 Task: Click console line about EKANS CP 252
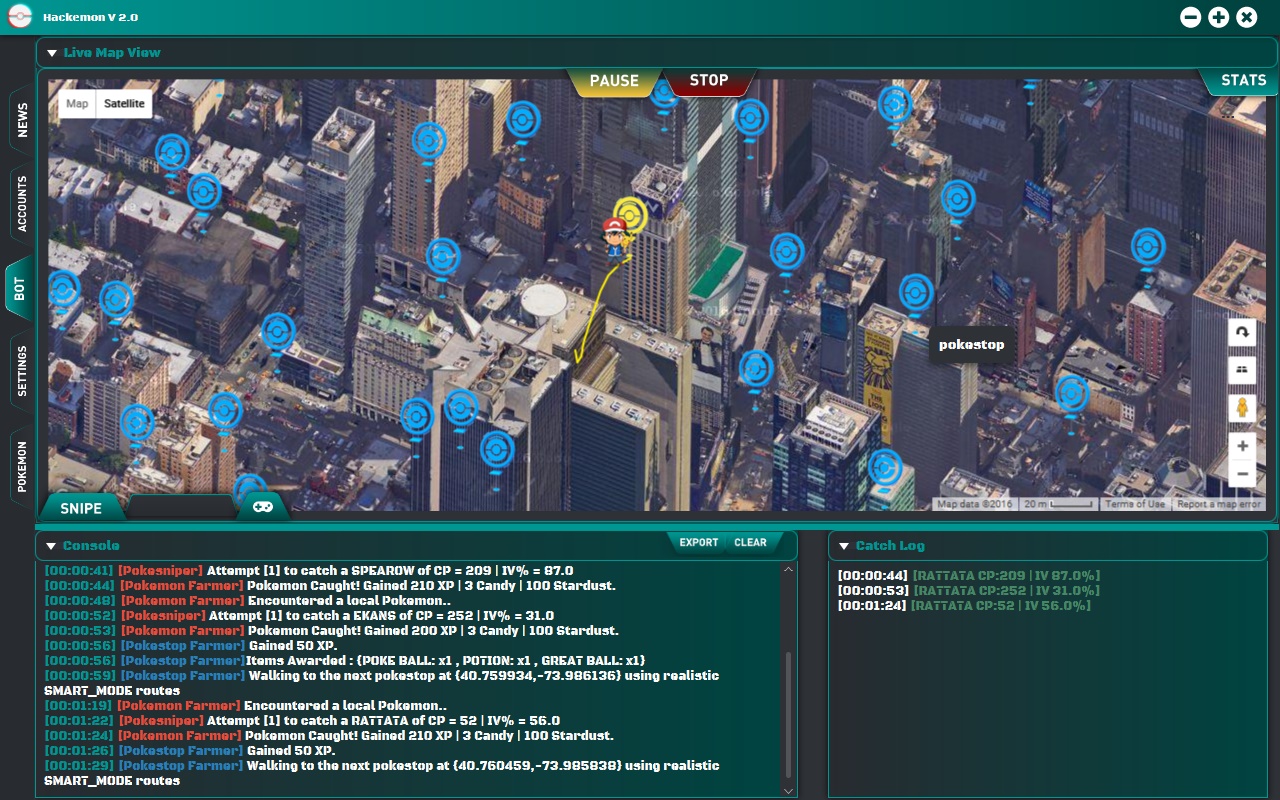pos(299,616)
